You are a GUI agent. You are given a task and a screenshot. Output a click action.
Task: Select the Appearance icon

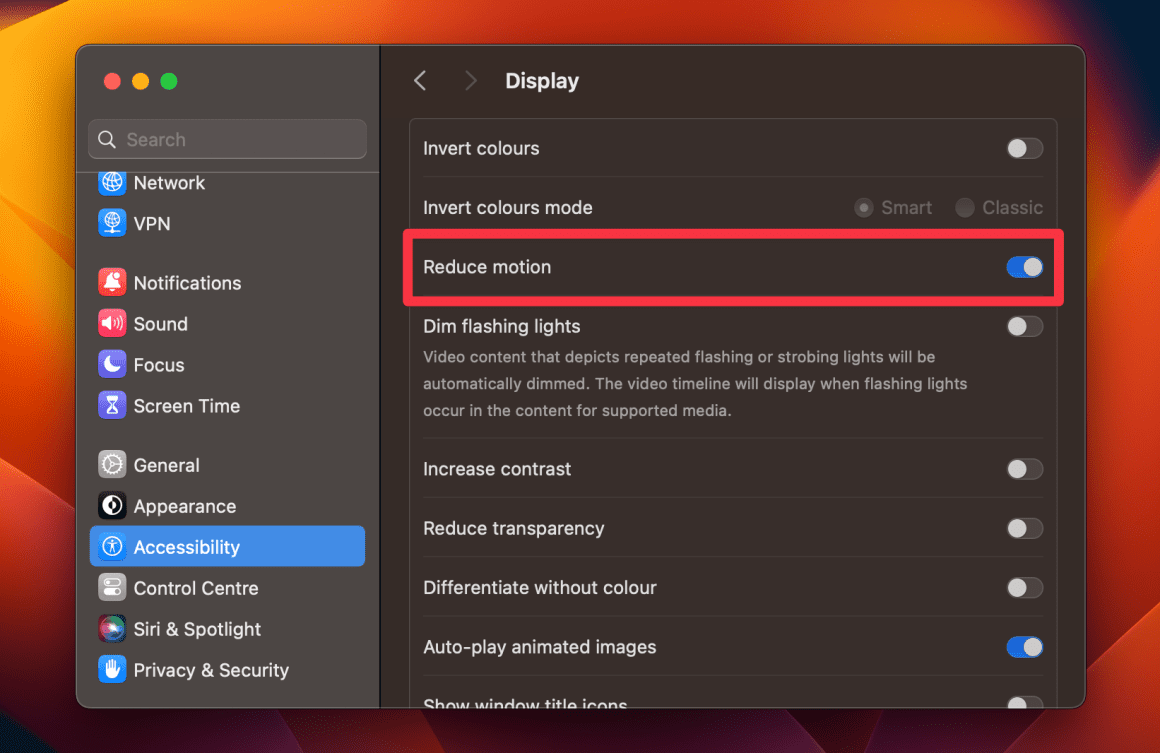112,505
